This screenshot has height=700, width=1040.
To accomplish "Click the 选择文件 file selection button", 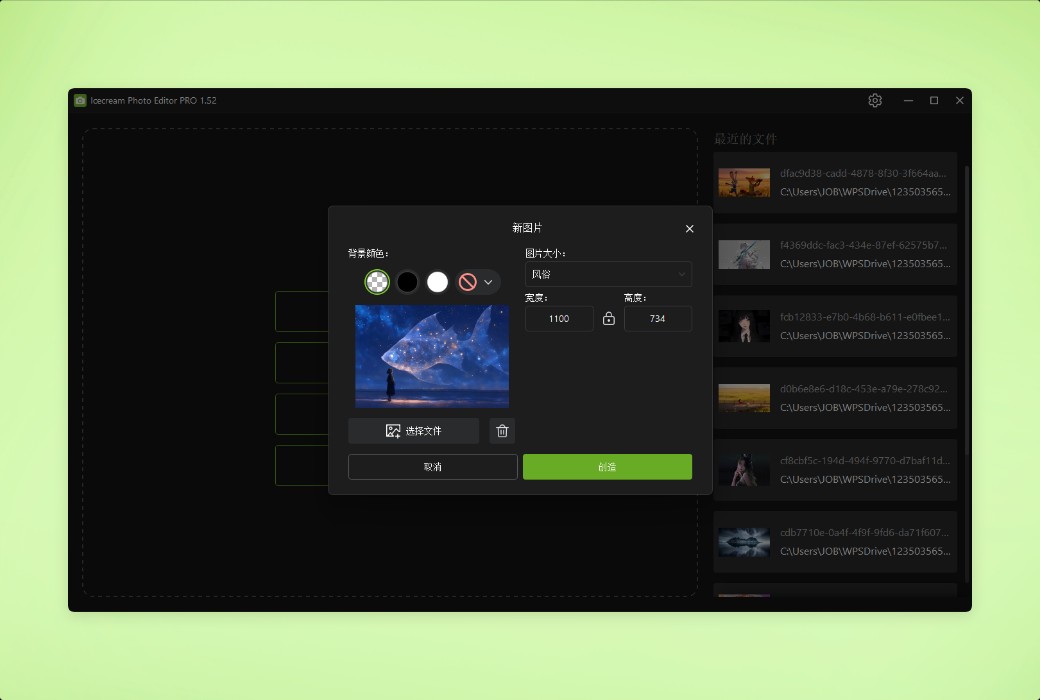I will coord(413,430).
